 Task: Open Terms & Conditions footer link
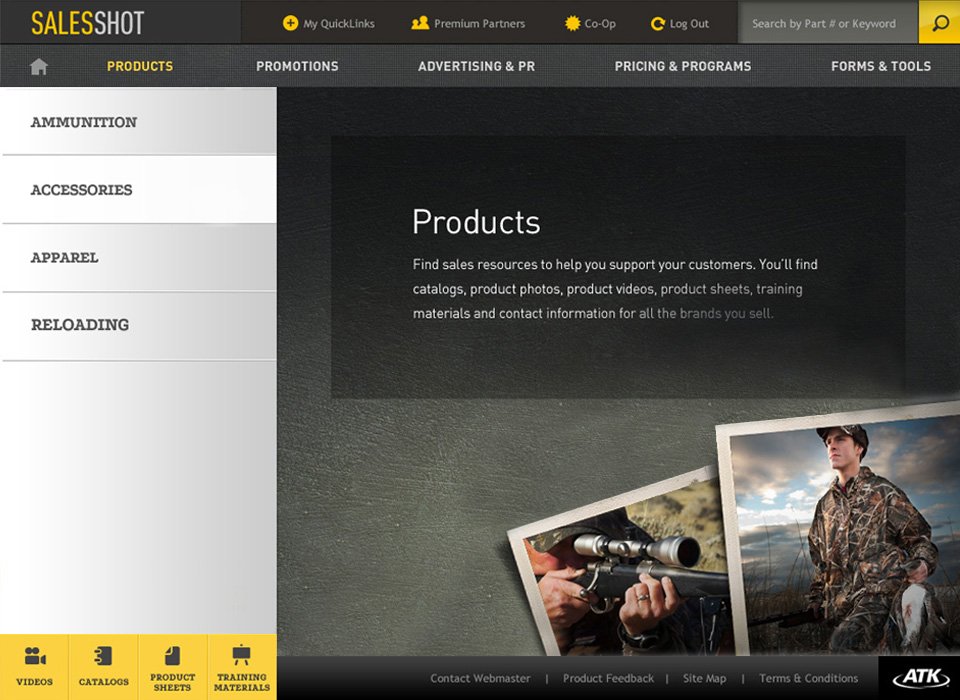pyautogui.click(x=808, y=678)
